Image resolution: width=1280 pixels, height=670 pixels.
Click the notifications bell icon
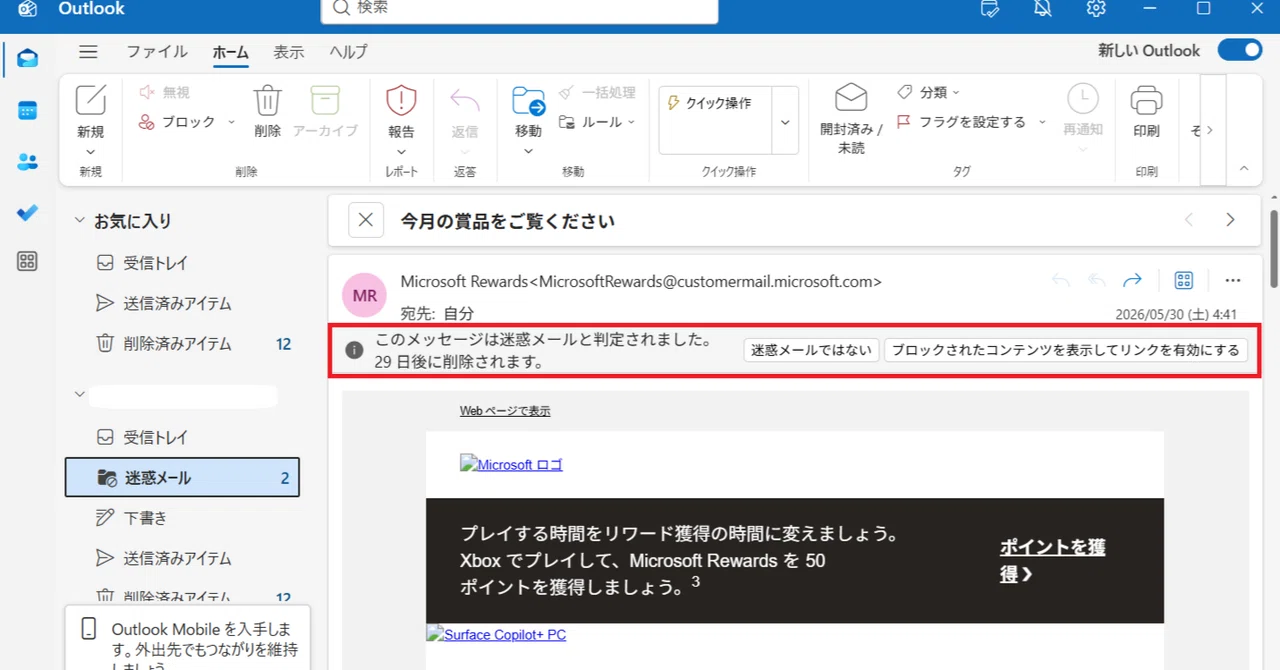point(1044,8)
